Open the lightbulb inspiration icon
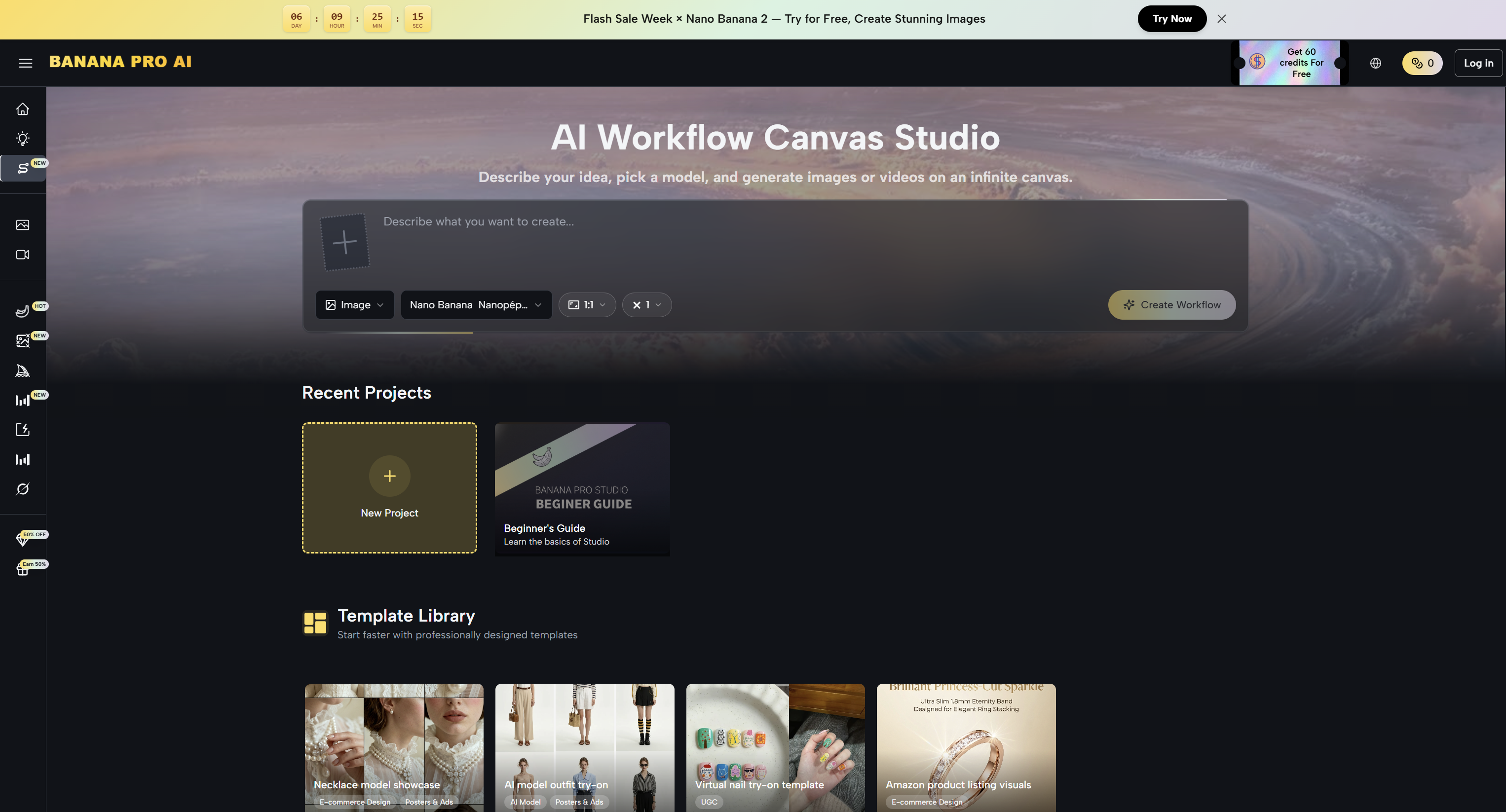The width and height of the screenshot is (1506, 812). click(x=23, y=139)
